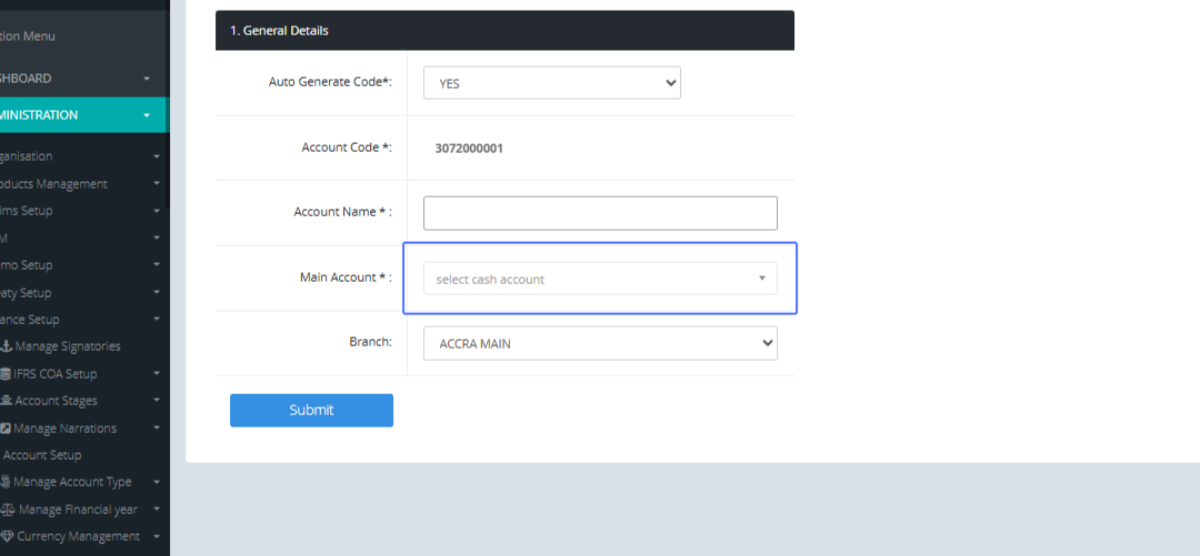Open the Main Account select cash account dropdown

600,279
